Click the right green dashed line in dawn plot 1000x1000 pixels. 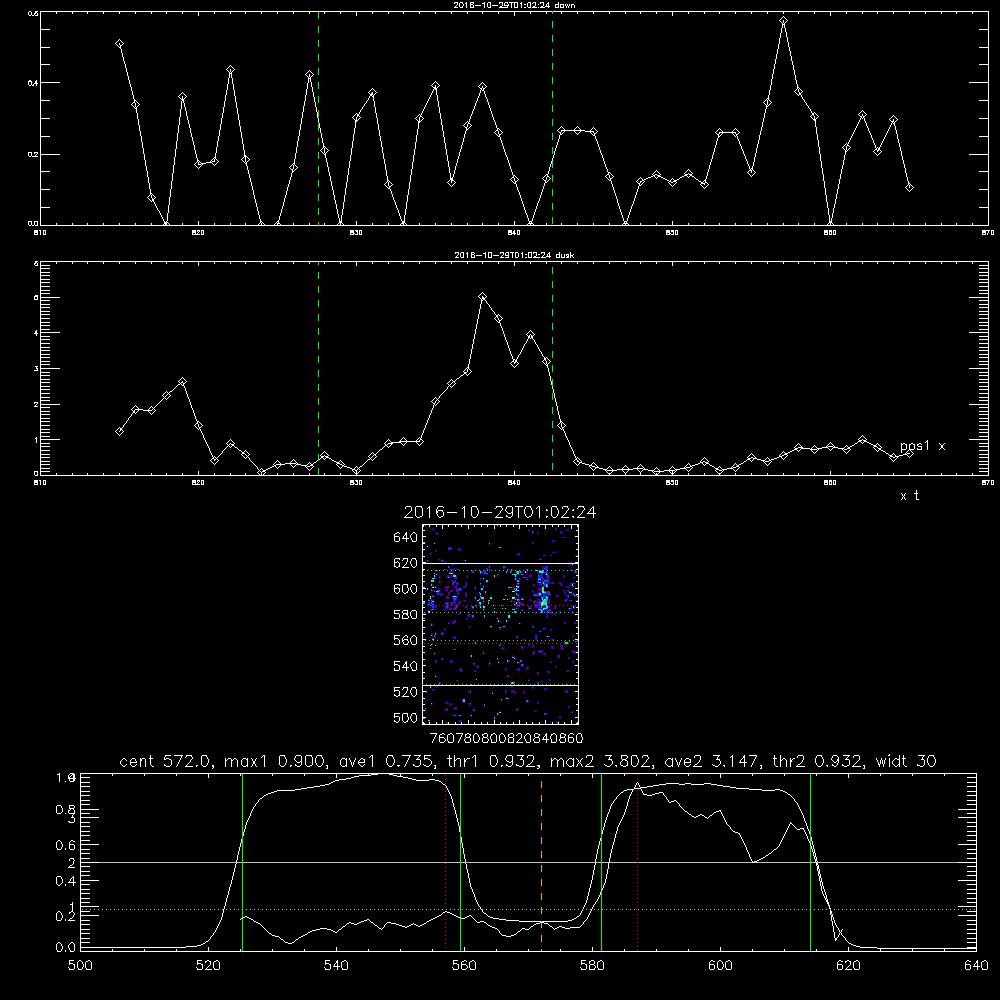(x=552, y=118)
